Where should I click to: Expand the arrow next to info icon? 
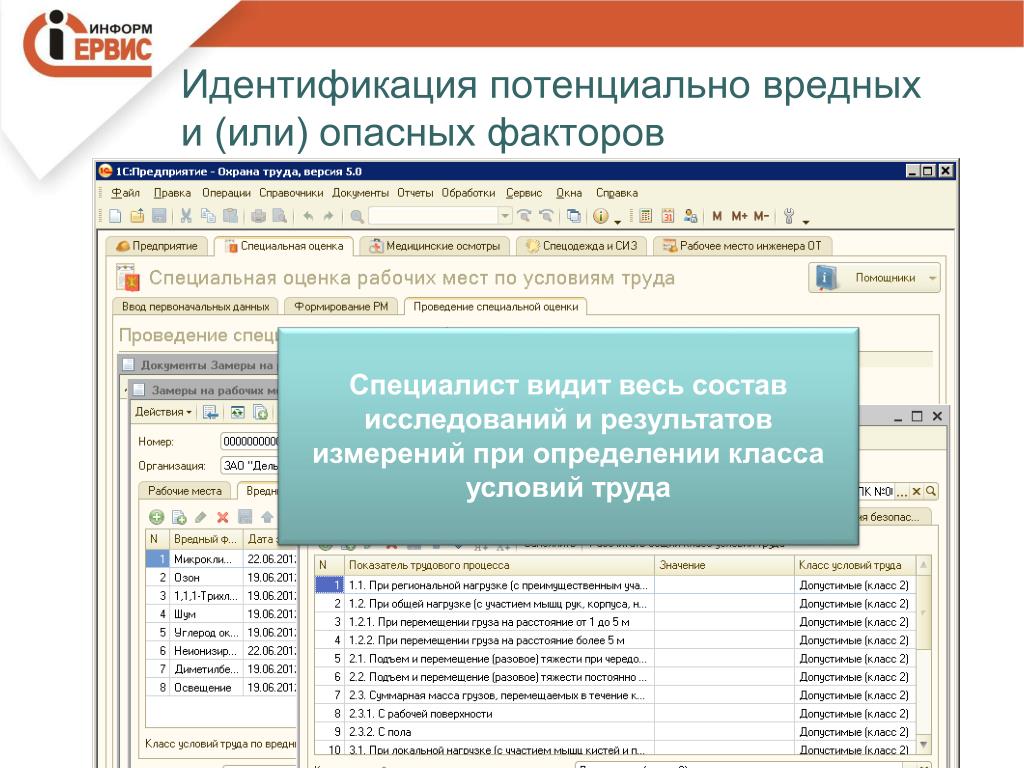[618, 222]
